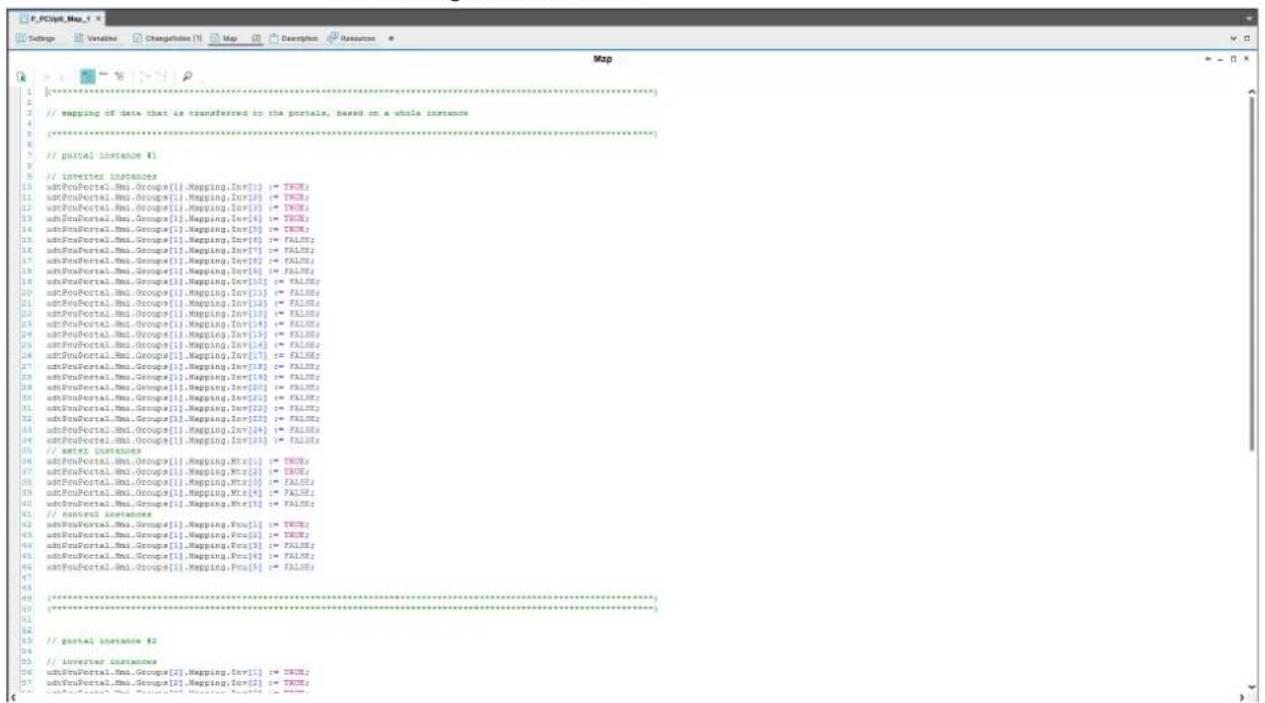Open search with the magnifier icon
The image size is (1265, 703).
click(187, 76)
